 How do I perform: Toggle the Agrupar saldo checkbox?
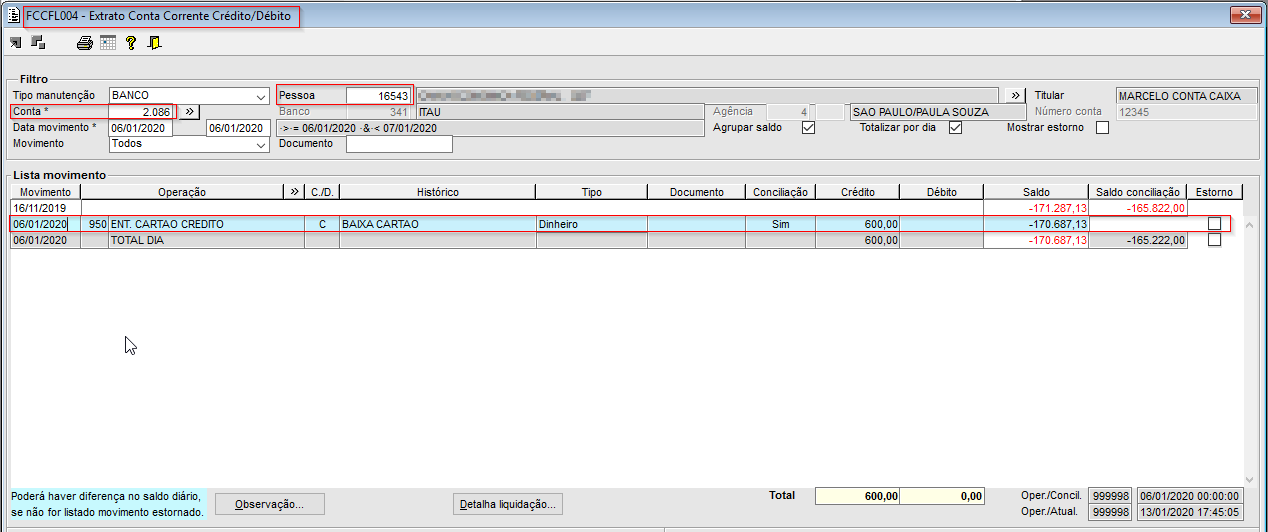808,128
